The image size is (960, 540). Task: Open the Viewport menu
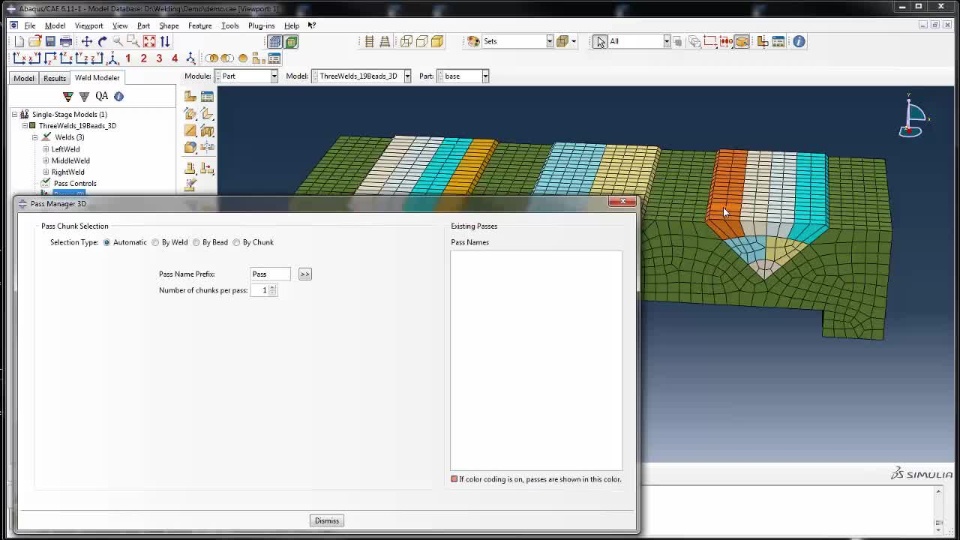(89, 26)
